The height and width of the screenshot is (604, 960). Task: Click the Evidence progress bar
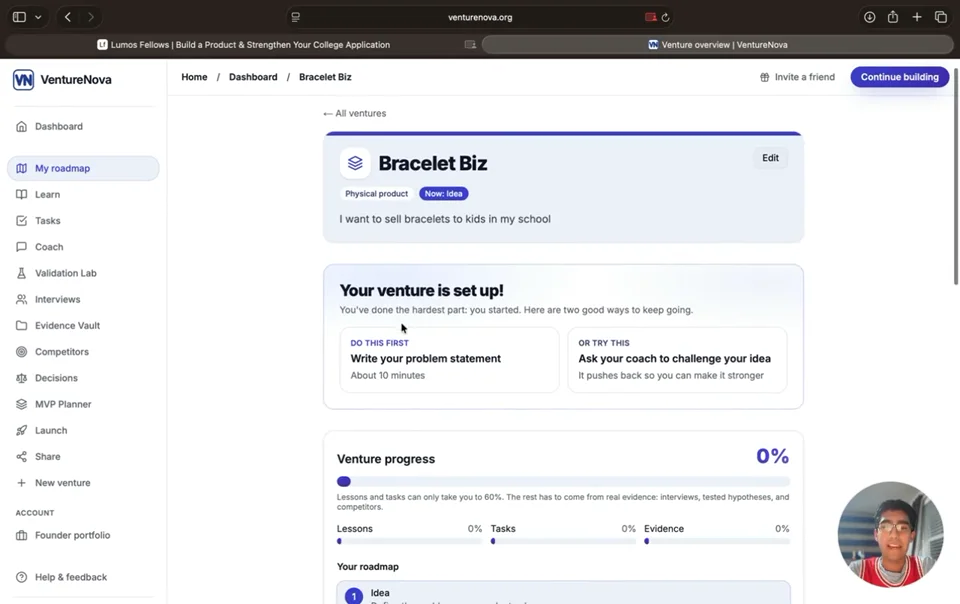click(x=717, y=541)
